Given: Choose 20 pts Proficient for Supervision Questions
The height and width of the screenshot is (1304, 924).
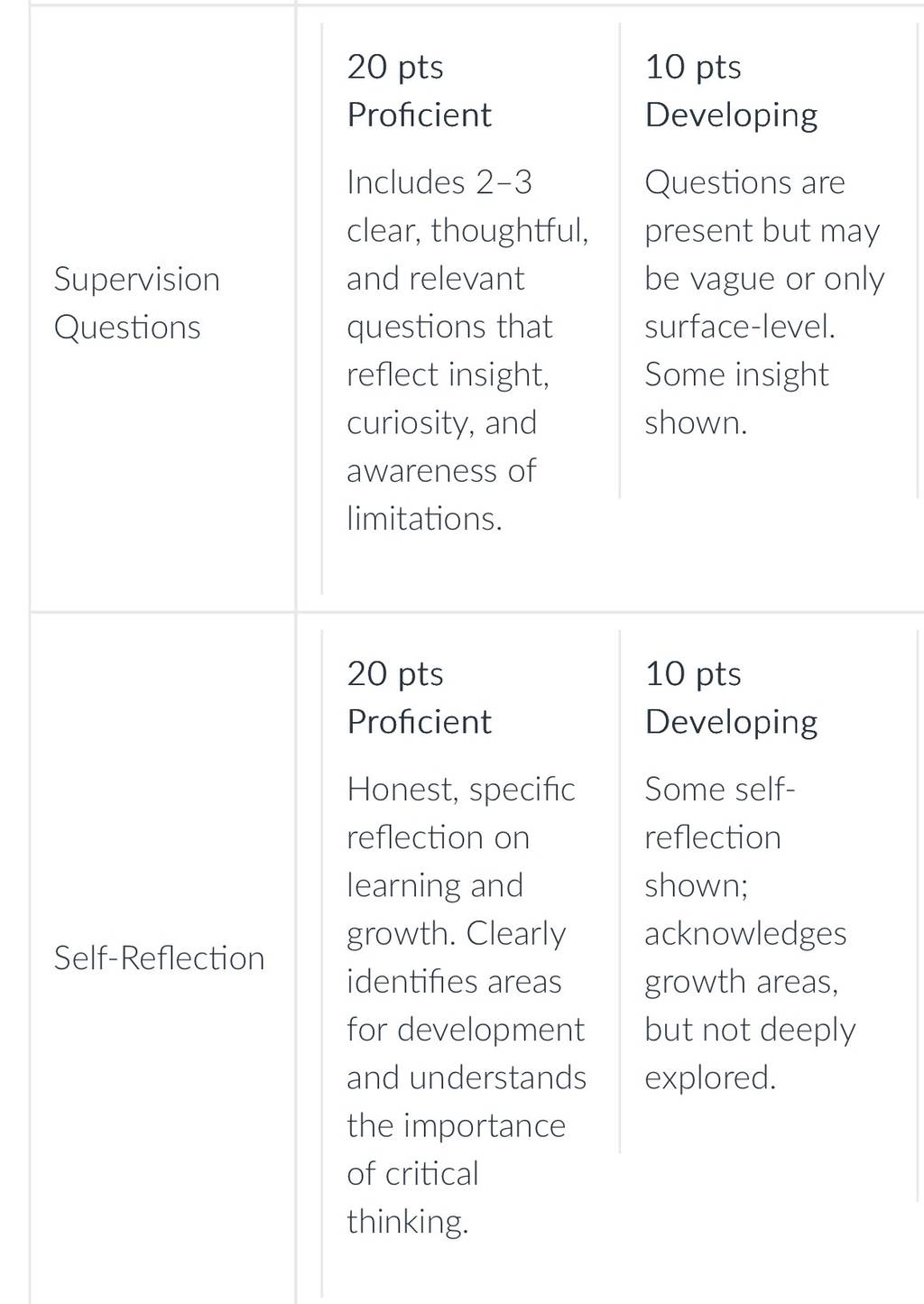Looking at the screenshot, I should 469,308.
